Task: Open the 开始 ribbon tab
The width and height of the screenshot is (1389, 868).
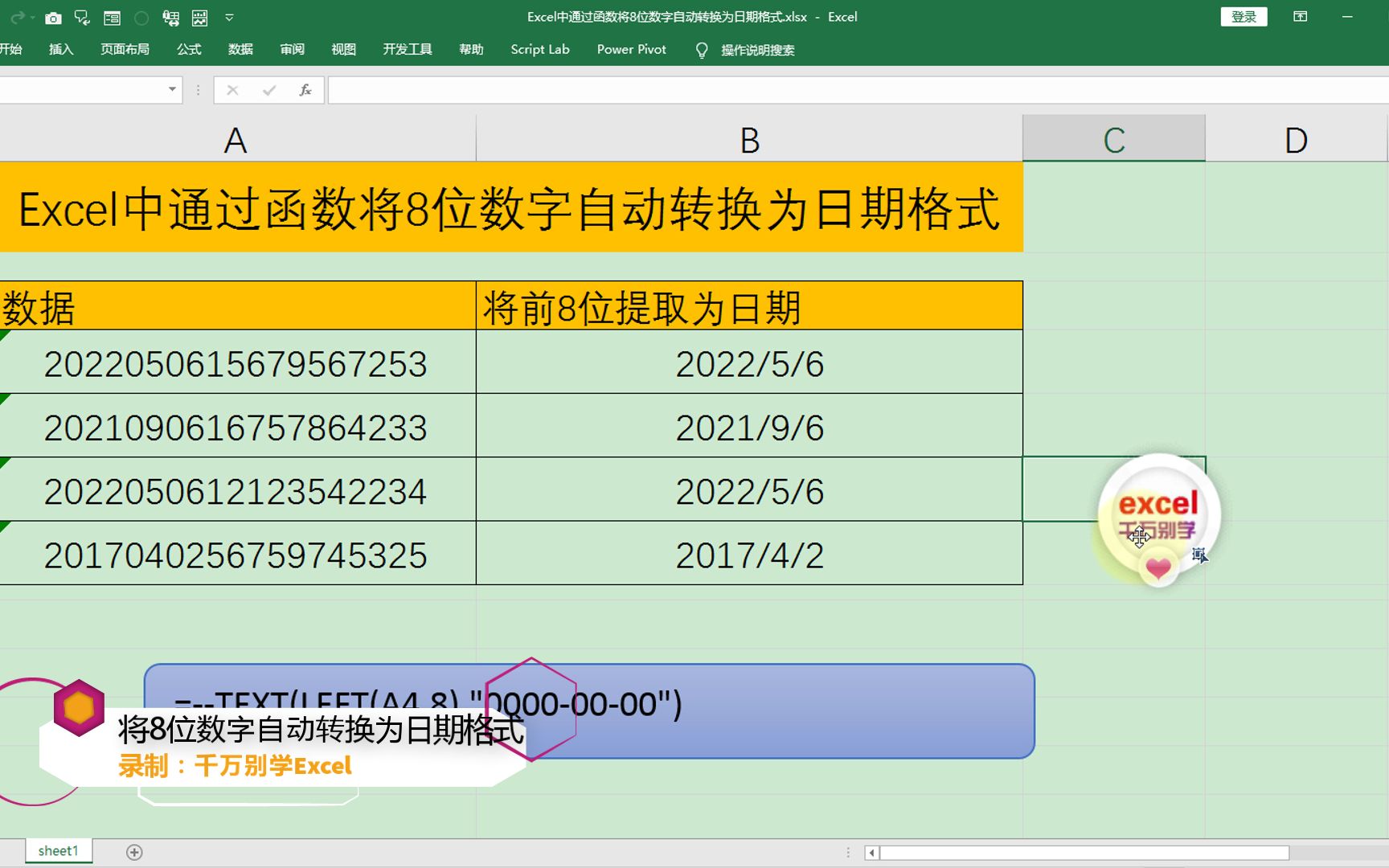Action: (x=10, y=49)
